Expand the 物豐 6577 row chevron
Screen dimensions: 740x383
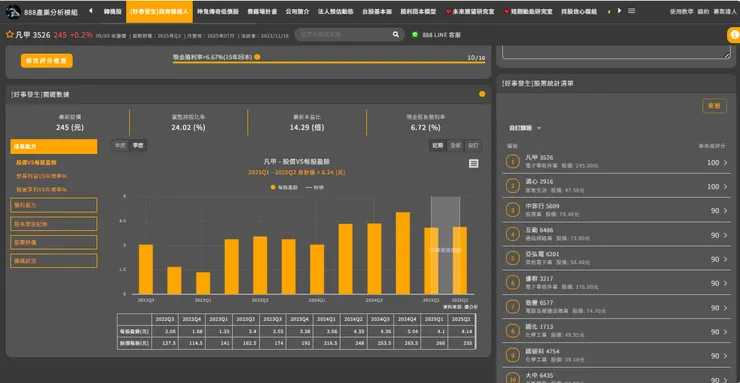point(725,308)
